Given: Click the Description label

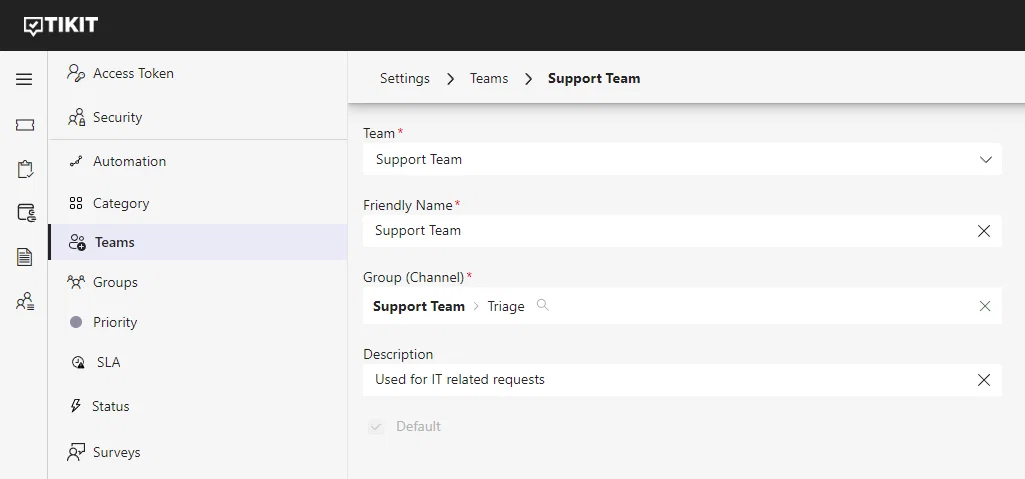Looking at the screenshot, I should pyautogui.click(x=398, y=354).
